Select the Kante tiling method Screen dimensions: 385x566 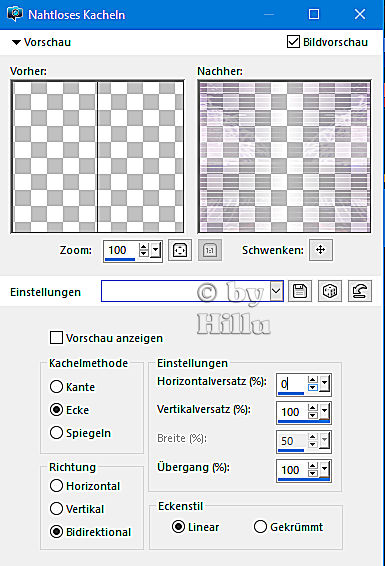click(x=56, y=387)
